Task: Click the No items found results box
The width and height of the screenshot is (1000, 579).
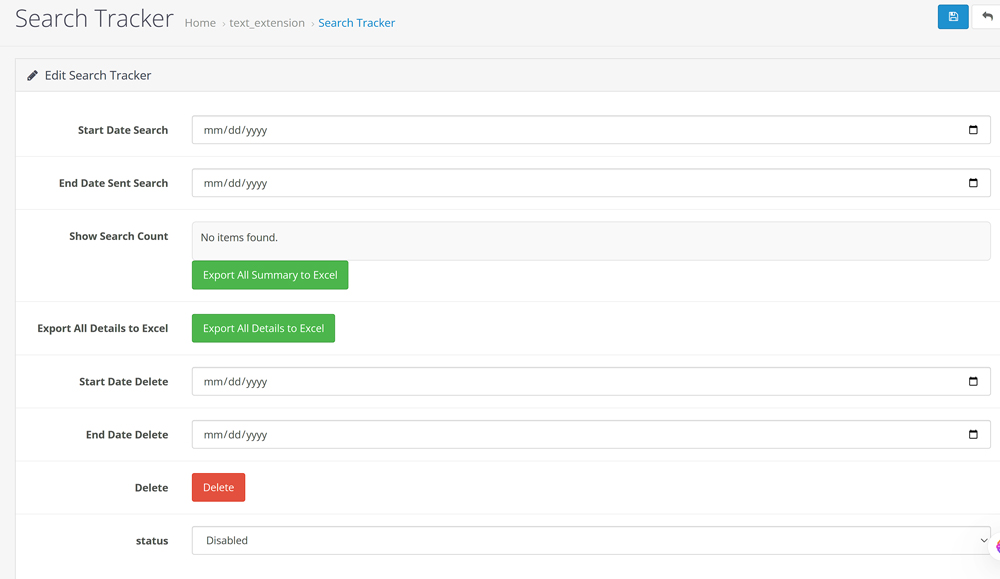Action: tap(590, 240)
